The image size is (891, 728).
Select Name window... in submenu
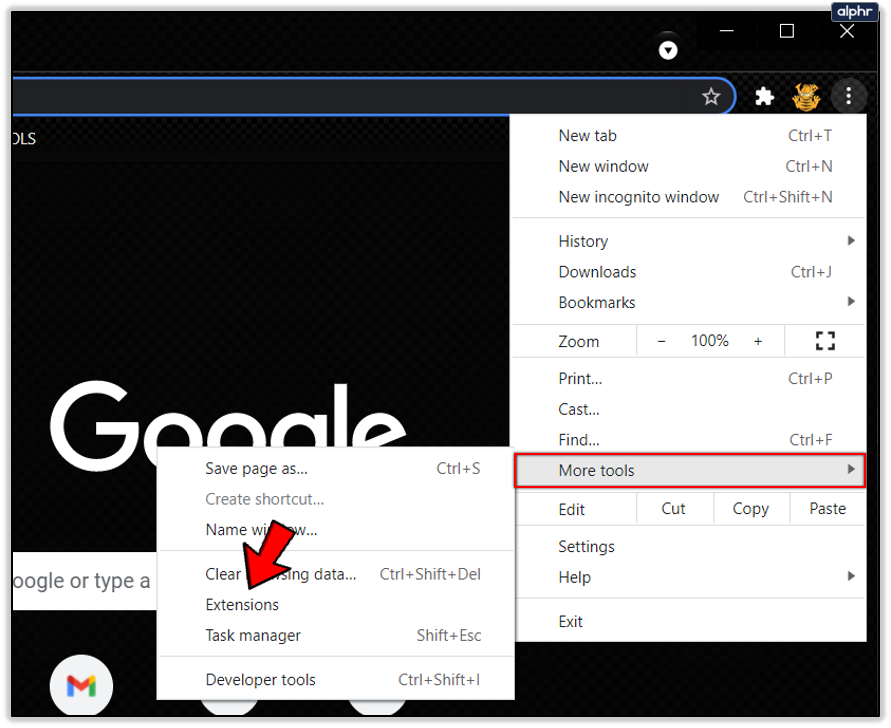[336, 530]
